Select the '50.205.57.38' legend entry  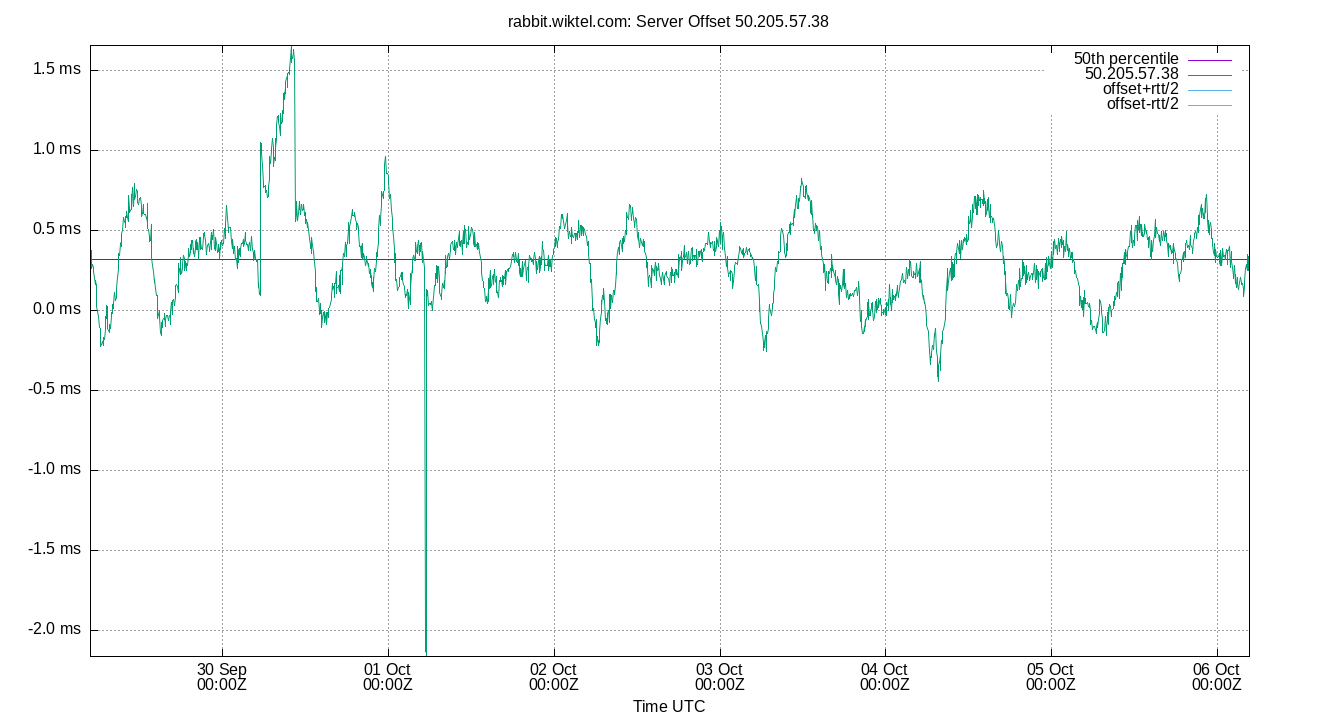(x=1132, y=74)
